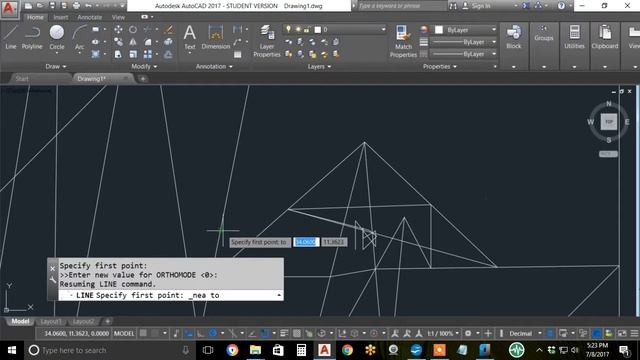640x360 pixels.
Task: Switch to the Insert ribbon tab
Action: click(x=61, y=17)
